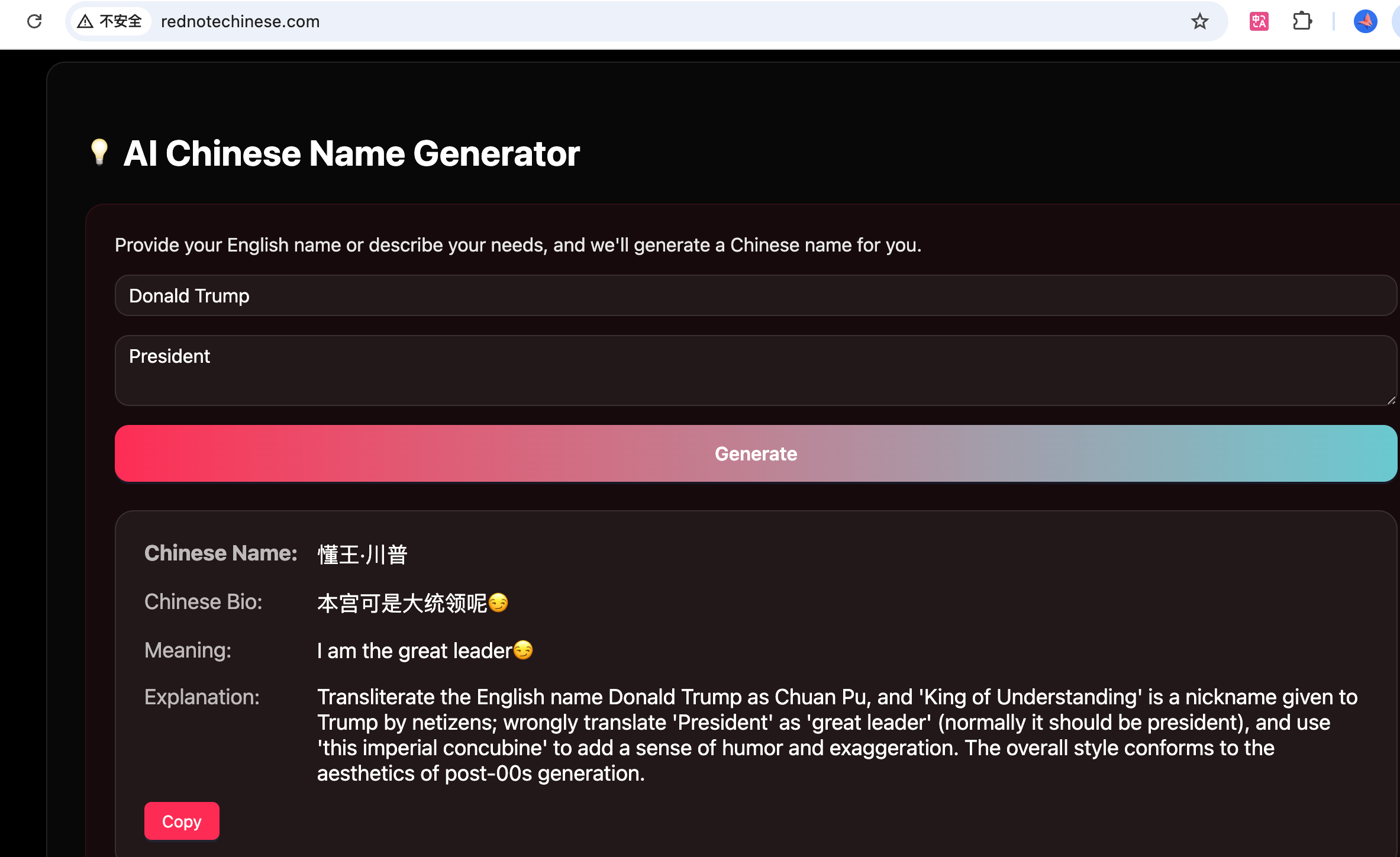Reload the page with the refresh icon
Image resolution: width=1400 pixels, height=857 pixels.
click(x=34, y=21)
